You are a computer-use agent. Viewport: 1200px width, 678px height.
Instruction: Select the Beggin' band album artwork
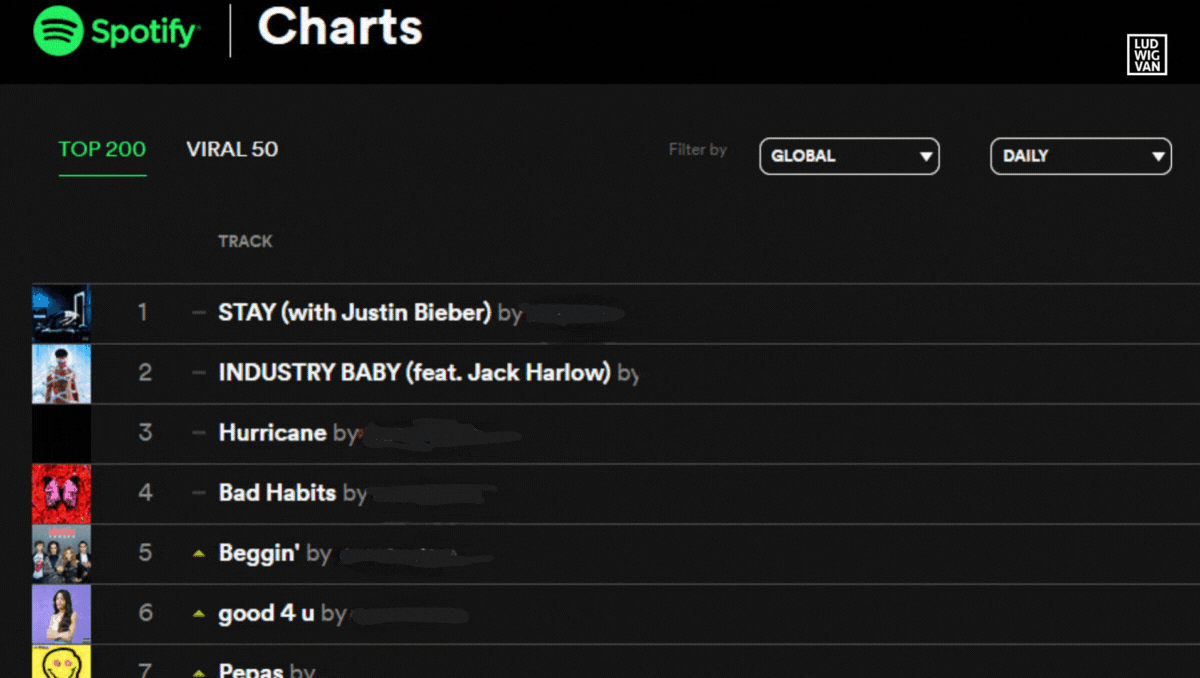pyautogui.click(x=61, y=553)
